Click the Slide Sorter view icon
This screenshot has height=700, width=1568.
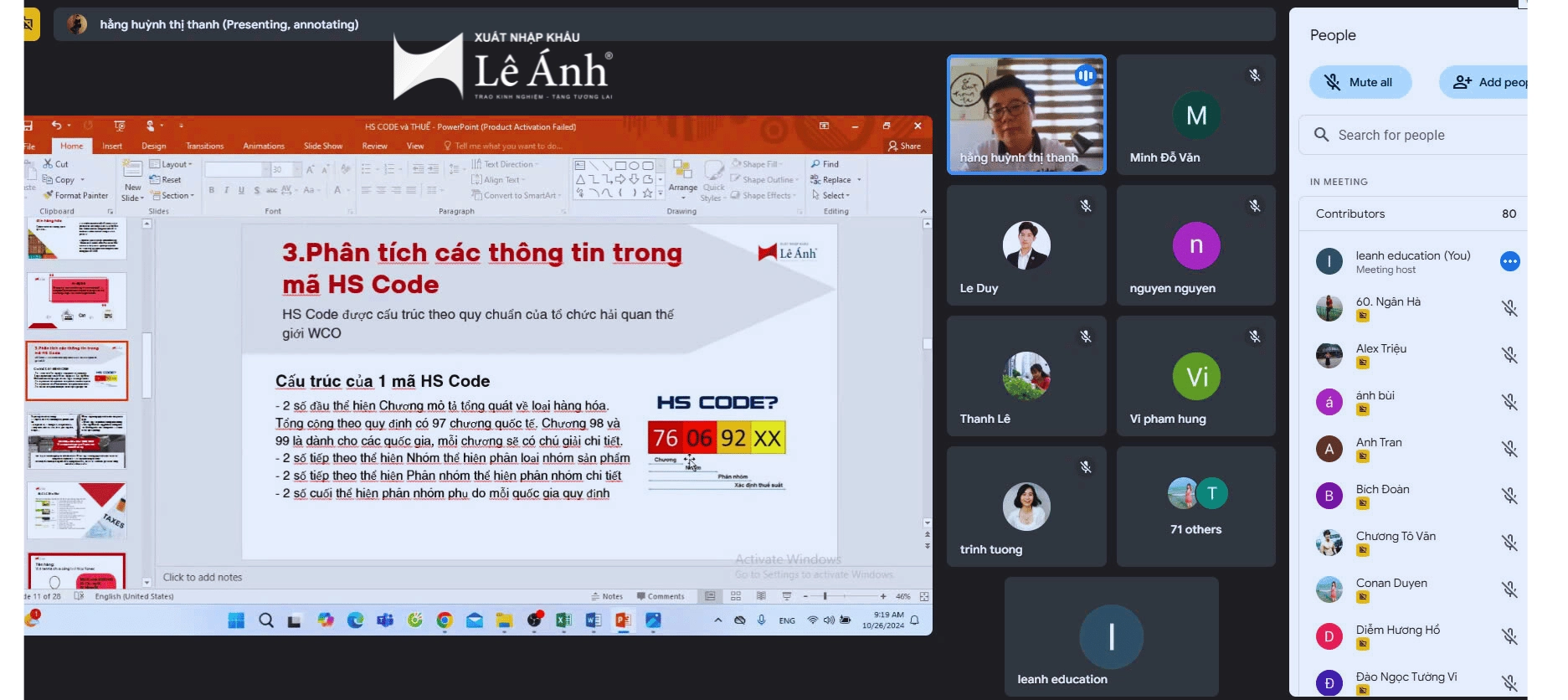(x=736, y=596)
